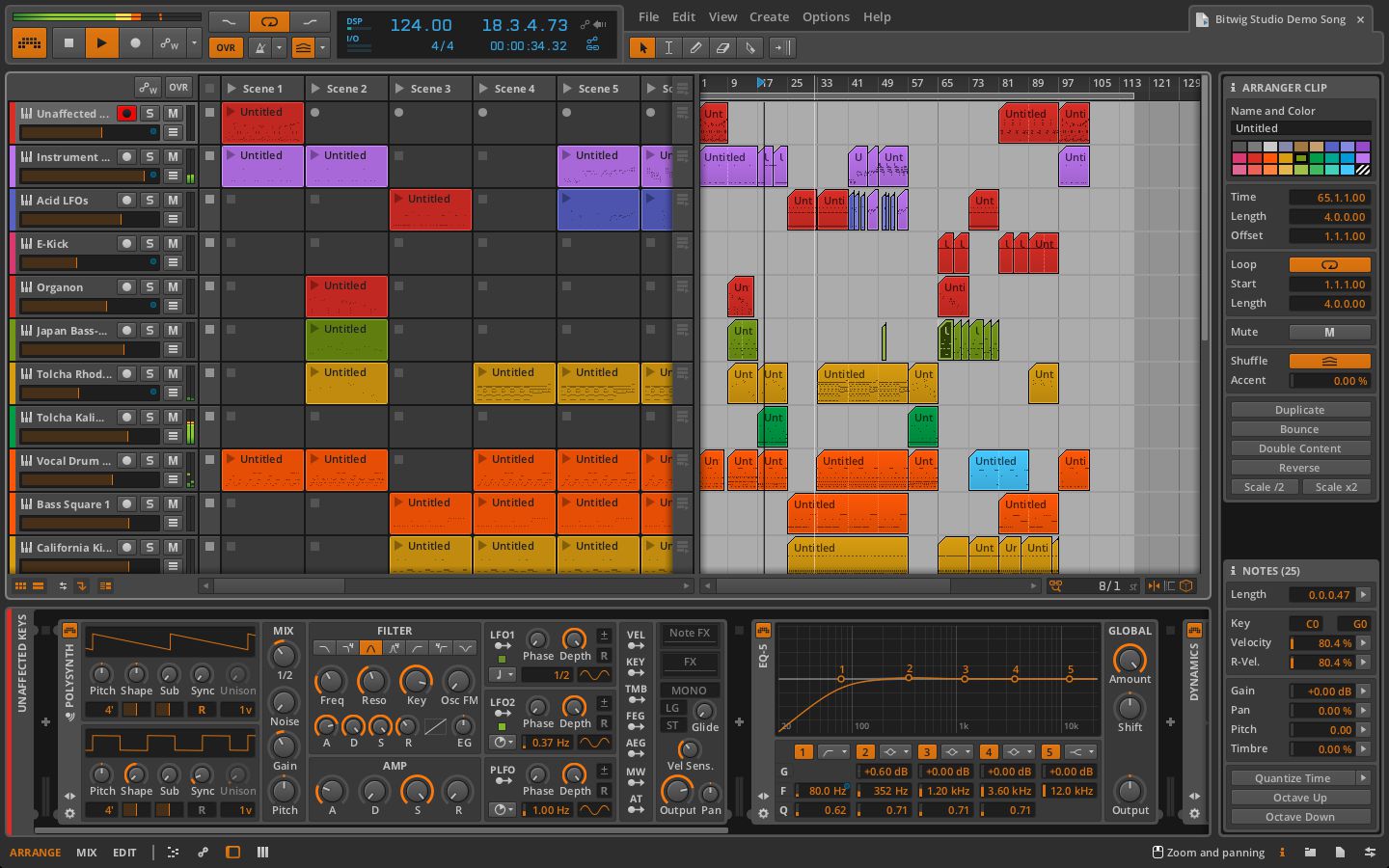Open the metronome settings dropdown arrow
Image resolution: width=1389 pixels, height=868 pixels.
click(x=280, y=47)
